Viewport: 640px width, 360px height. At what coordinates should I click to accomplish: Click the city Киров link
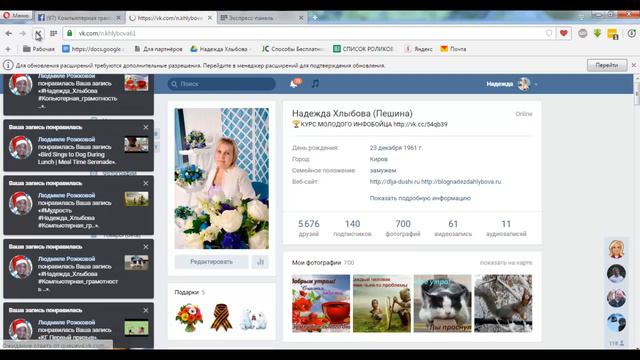pyautogui.click(x=378, y=159)
